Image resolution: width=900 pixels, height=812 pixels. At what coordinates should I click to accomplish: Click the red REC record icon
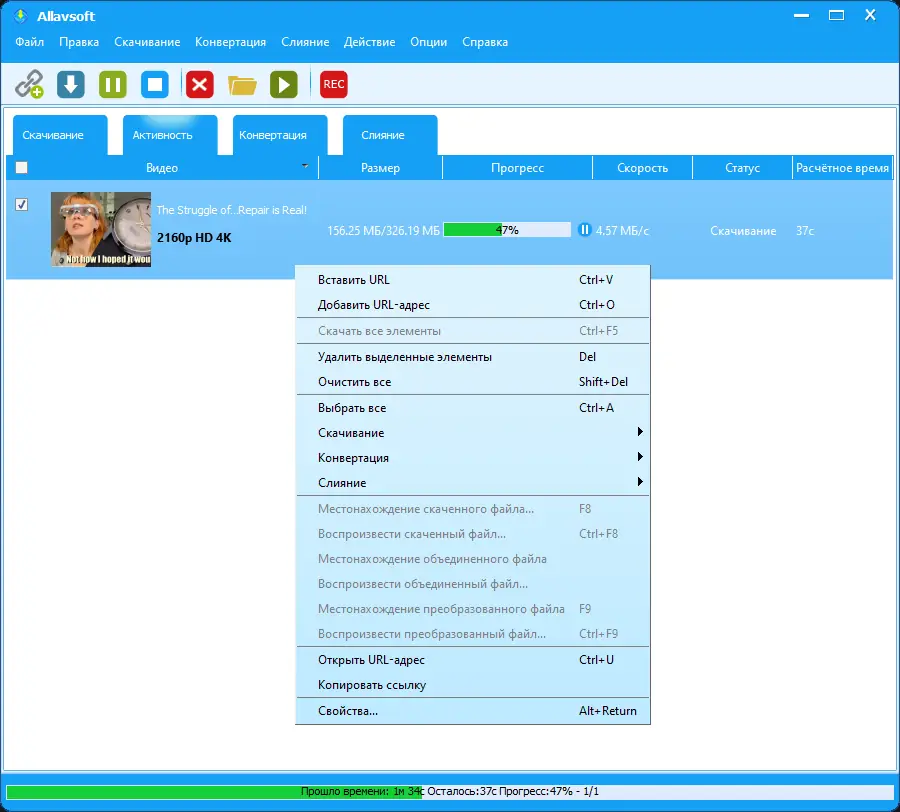333,84
